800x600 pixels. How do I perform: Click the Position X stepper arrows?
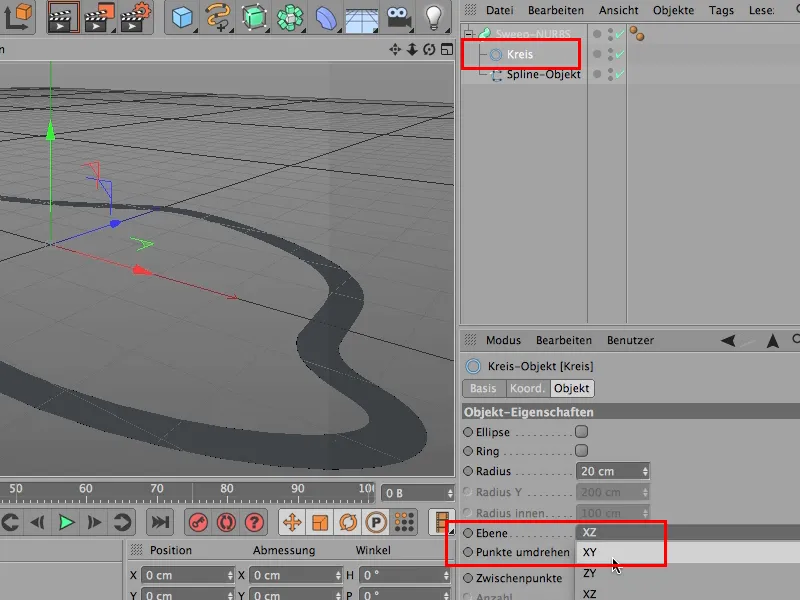pyautogui.click(x=230, y=576)
